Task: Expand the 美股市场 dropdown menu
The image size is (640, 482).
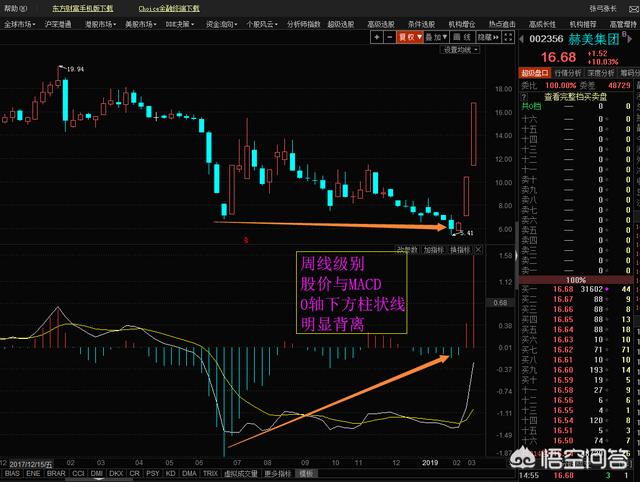Action: 140,24
